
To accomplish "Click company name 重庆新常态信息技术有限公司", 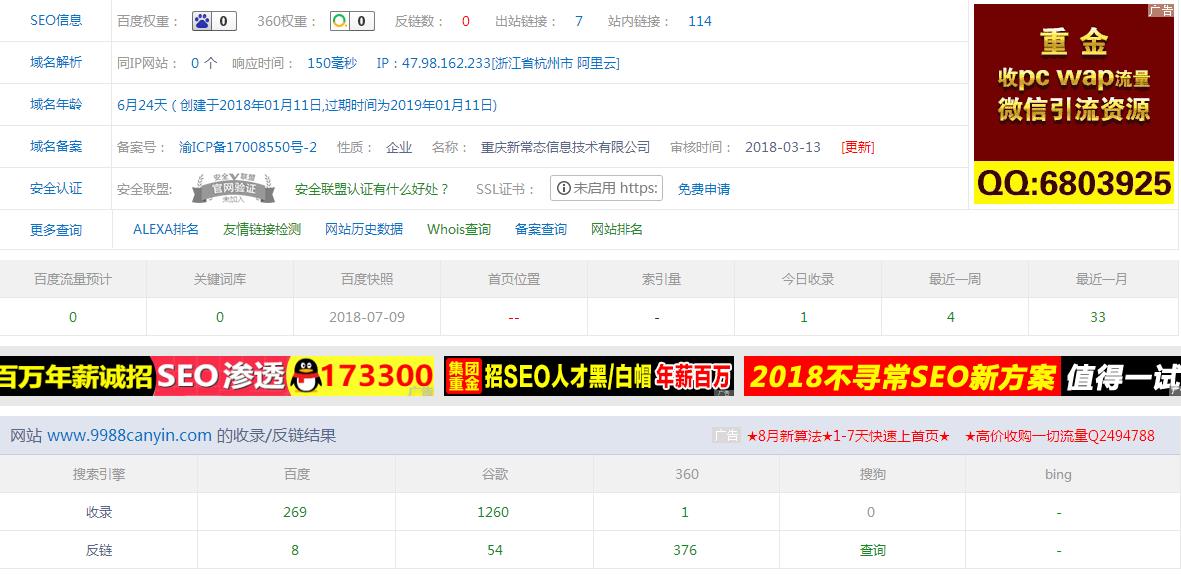I will [566, 147].
